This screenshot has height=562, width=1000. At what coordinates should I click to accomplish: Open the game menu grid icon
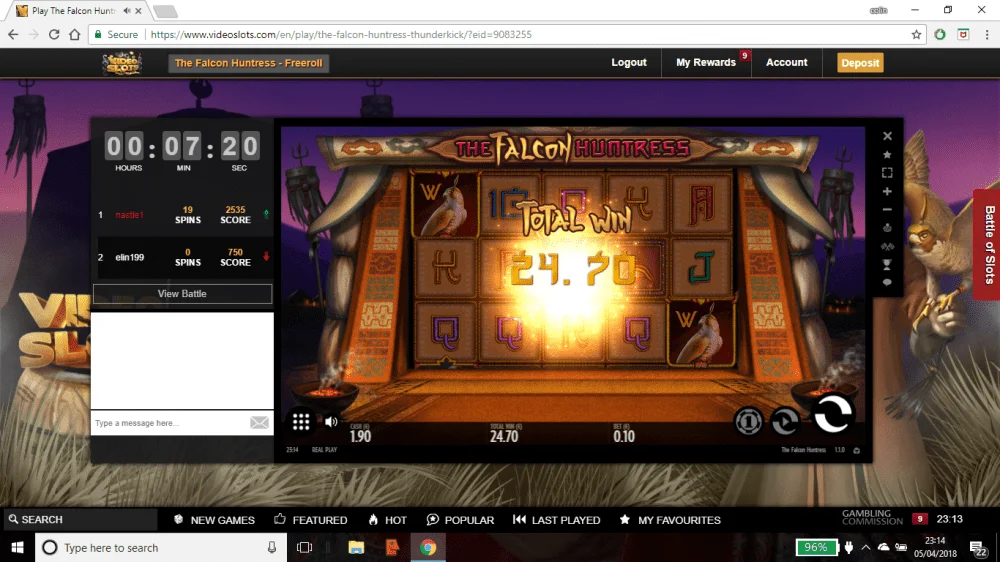point(301,422)
